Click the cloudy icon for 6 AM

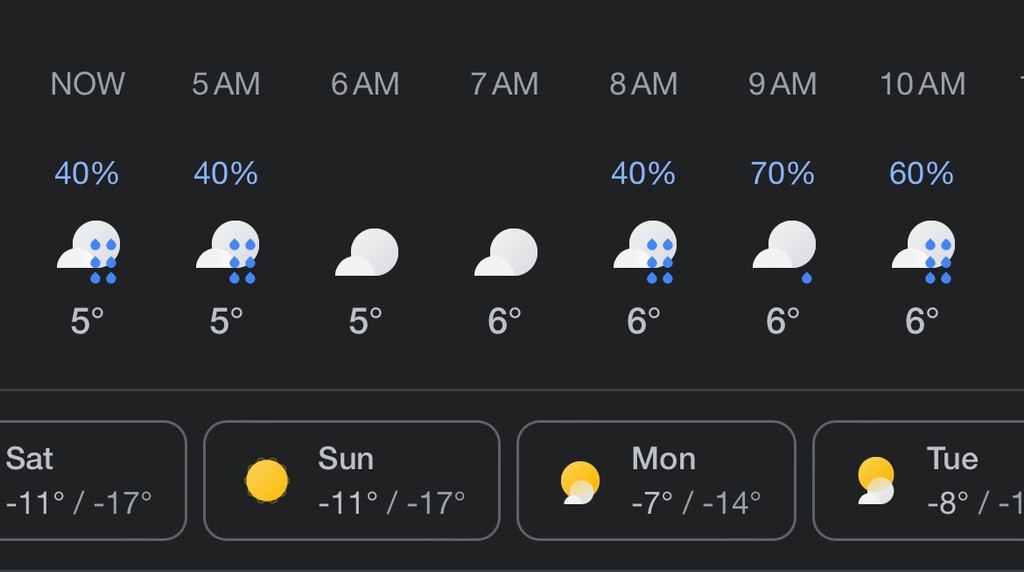coord(366,252)
